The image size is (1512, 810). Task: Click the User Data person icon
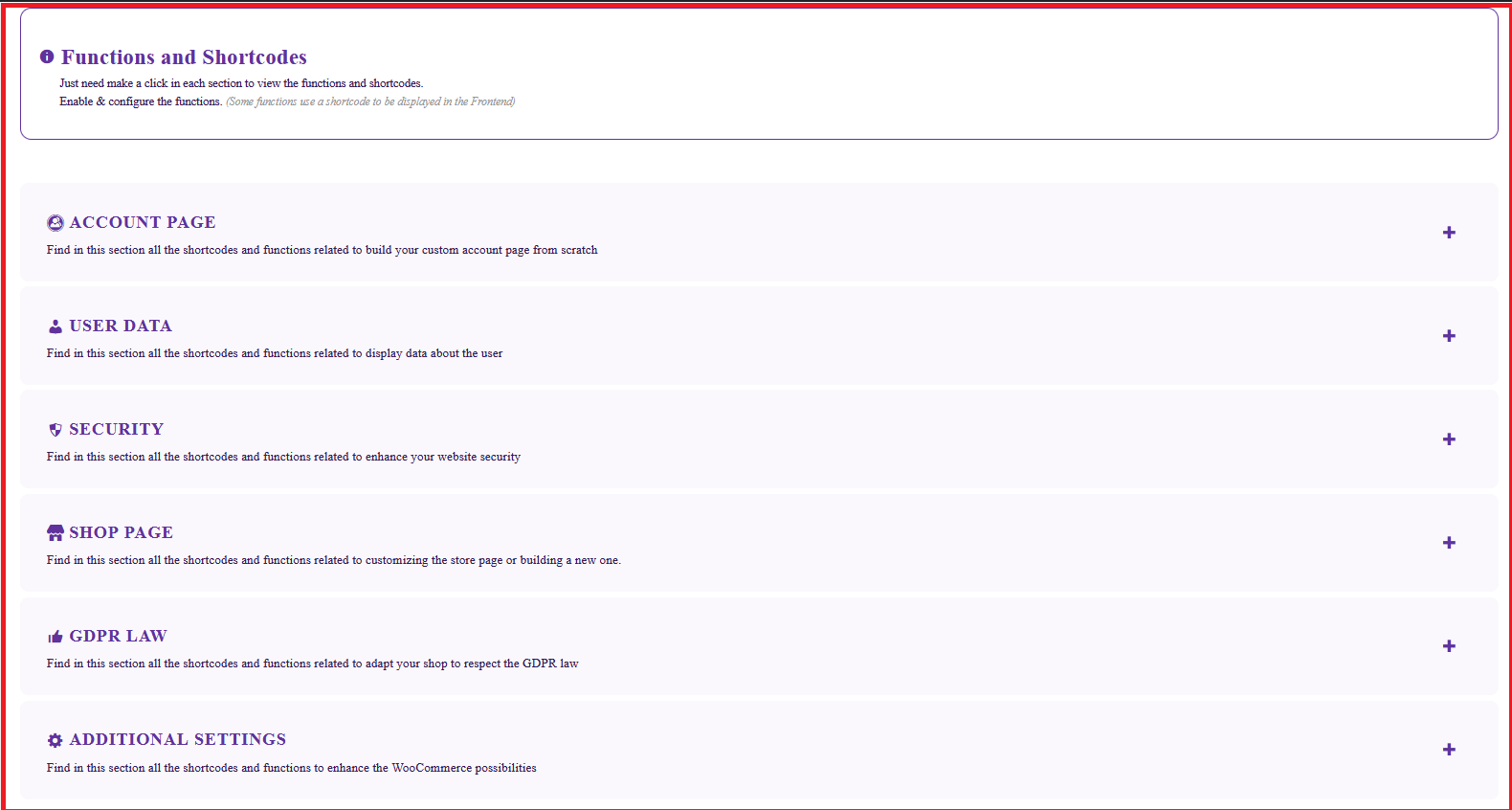(56, 326)
